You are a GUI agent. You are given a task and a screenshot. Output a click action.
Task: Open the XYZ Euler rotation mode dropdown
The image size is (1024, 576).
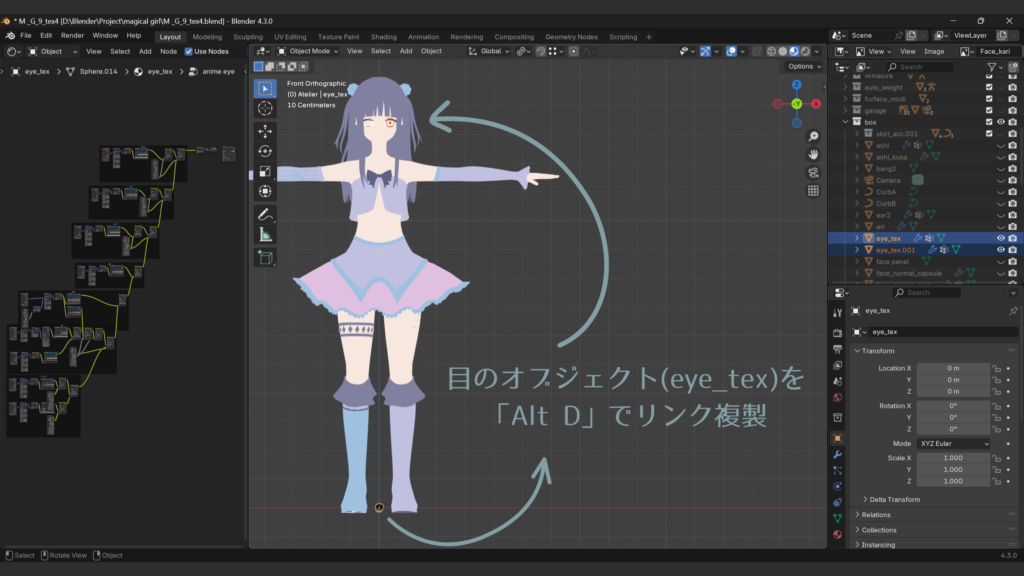(x=953, y=443)
